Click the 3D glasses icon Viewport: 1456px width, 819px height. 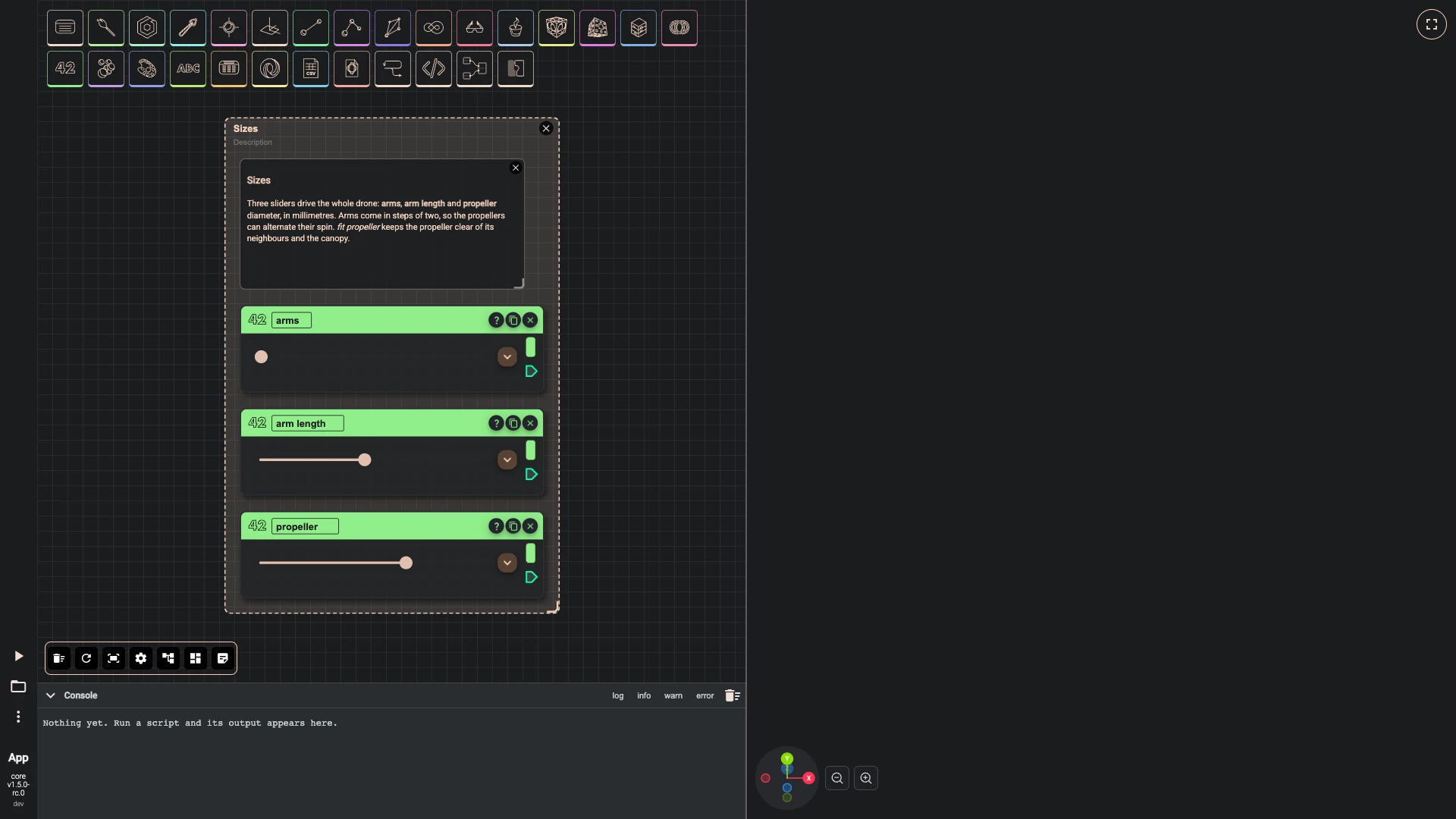475,28
